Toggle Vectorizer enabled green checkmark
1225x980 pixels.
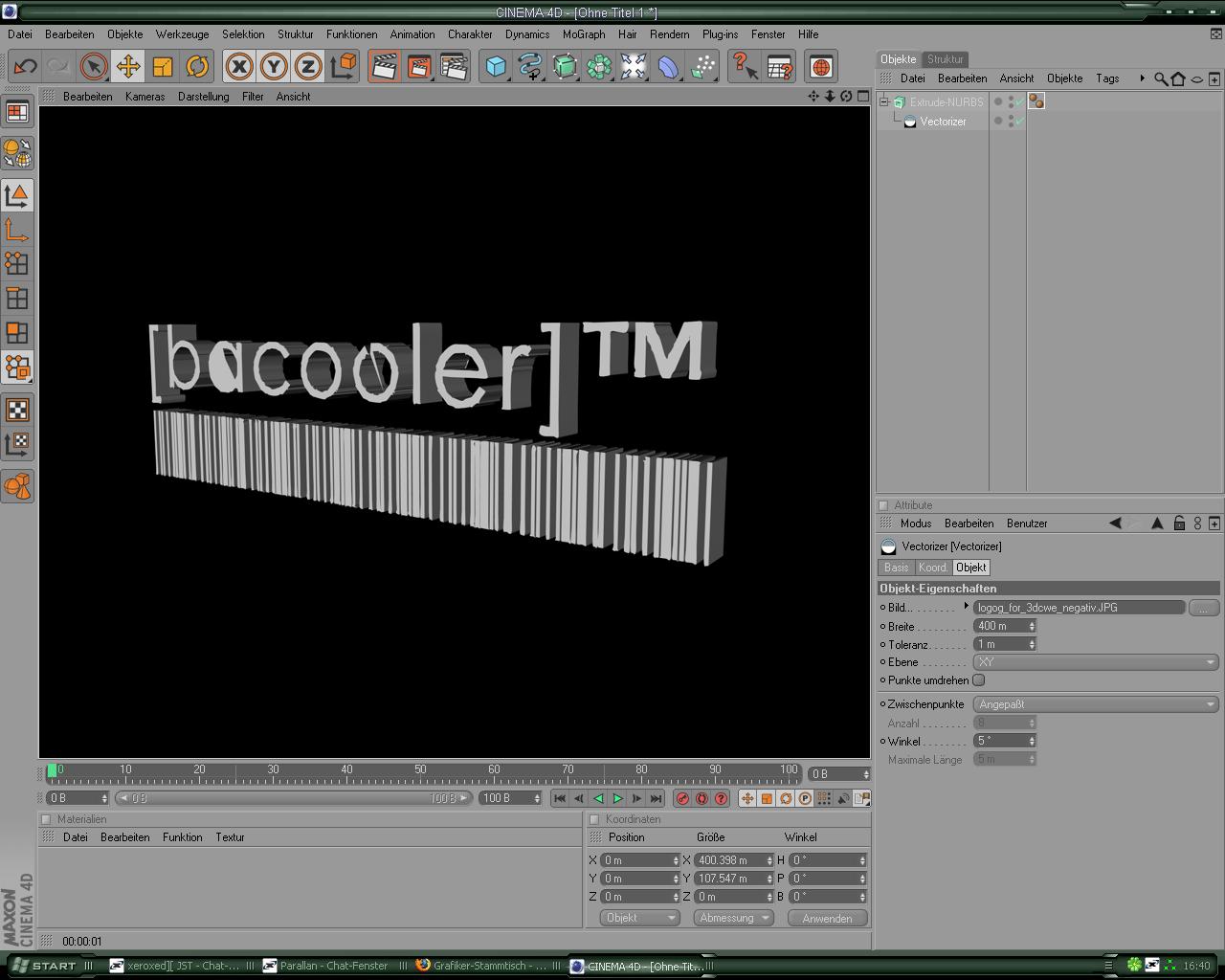[x=1019, y=122]
